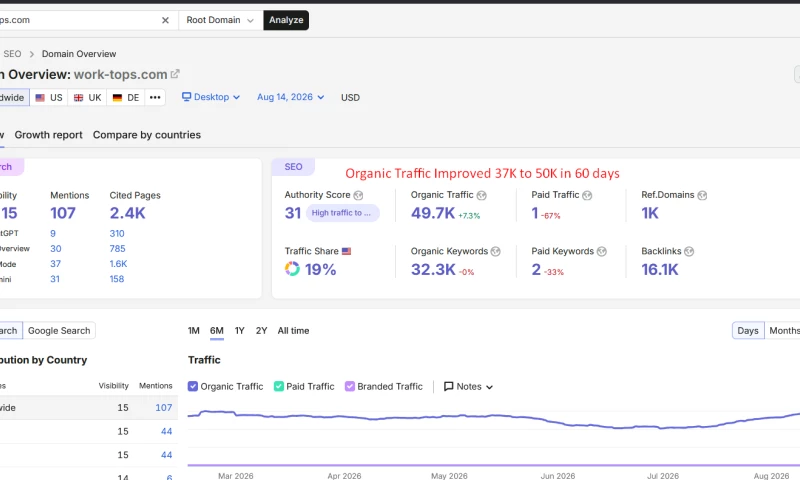Screen dimensions: 800x480
Task: Open the 107 mentions value
Action: pyautogui.click(x=63, y=213)
